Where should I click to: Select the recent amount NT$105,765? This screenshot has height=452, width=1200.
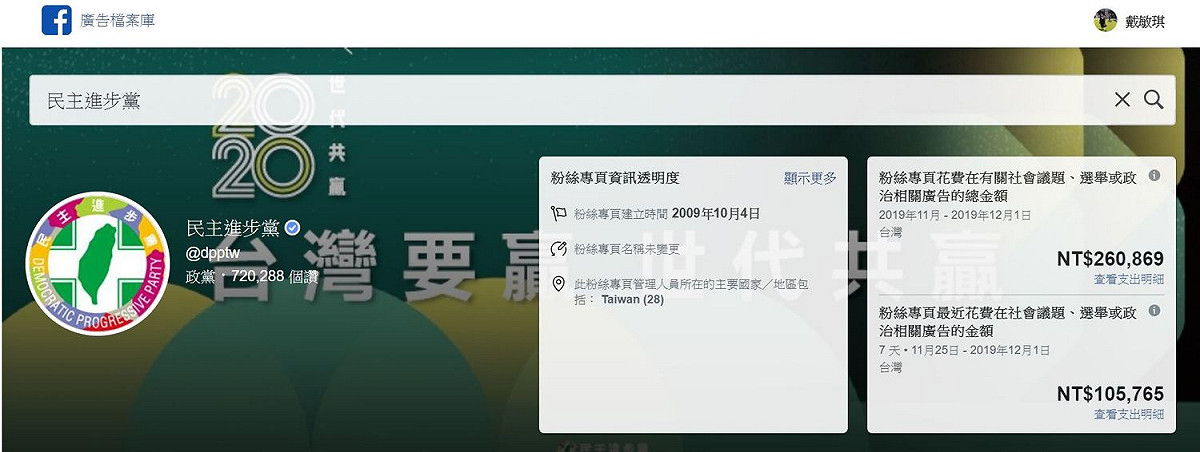point(1110,394)
